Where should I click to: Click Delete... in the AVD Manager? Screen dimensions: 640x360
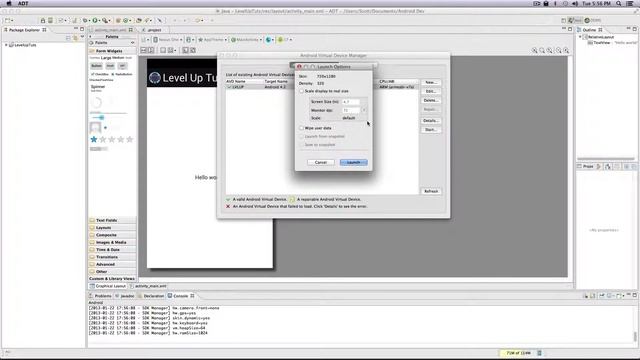click(431, 100)
